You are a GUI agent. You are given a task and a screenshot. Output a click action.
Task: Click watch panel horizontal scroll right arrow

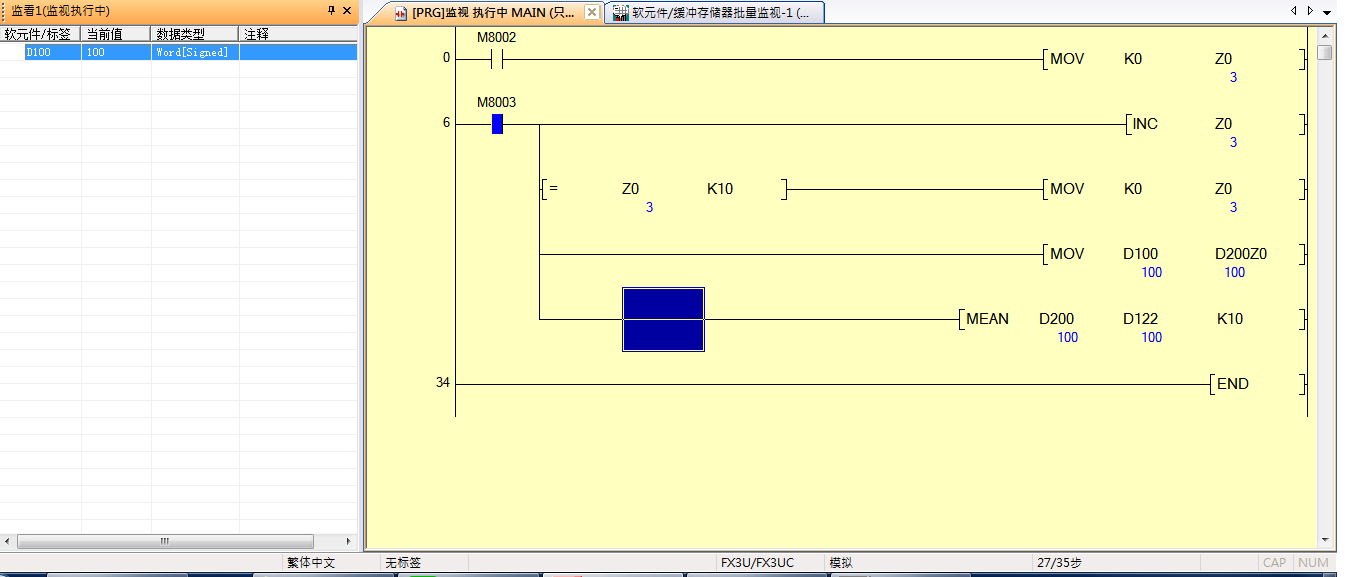coord(349,541)
